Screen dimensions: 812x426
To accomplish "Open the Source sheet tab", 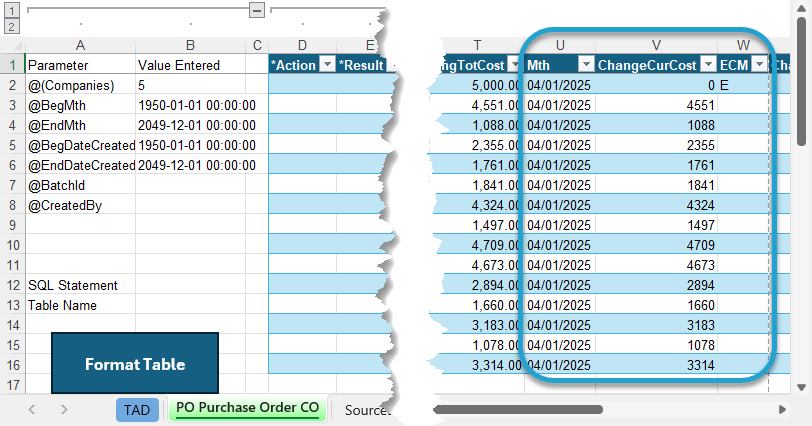I will coord(366,410).
